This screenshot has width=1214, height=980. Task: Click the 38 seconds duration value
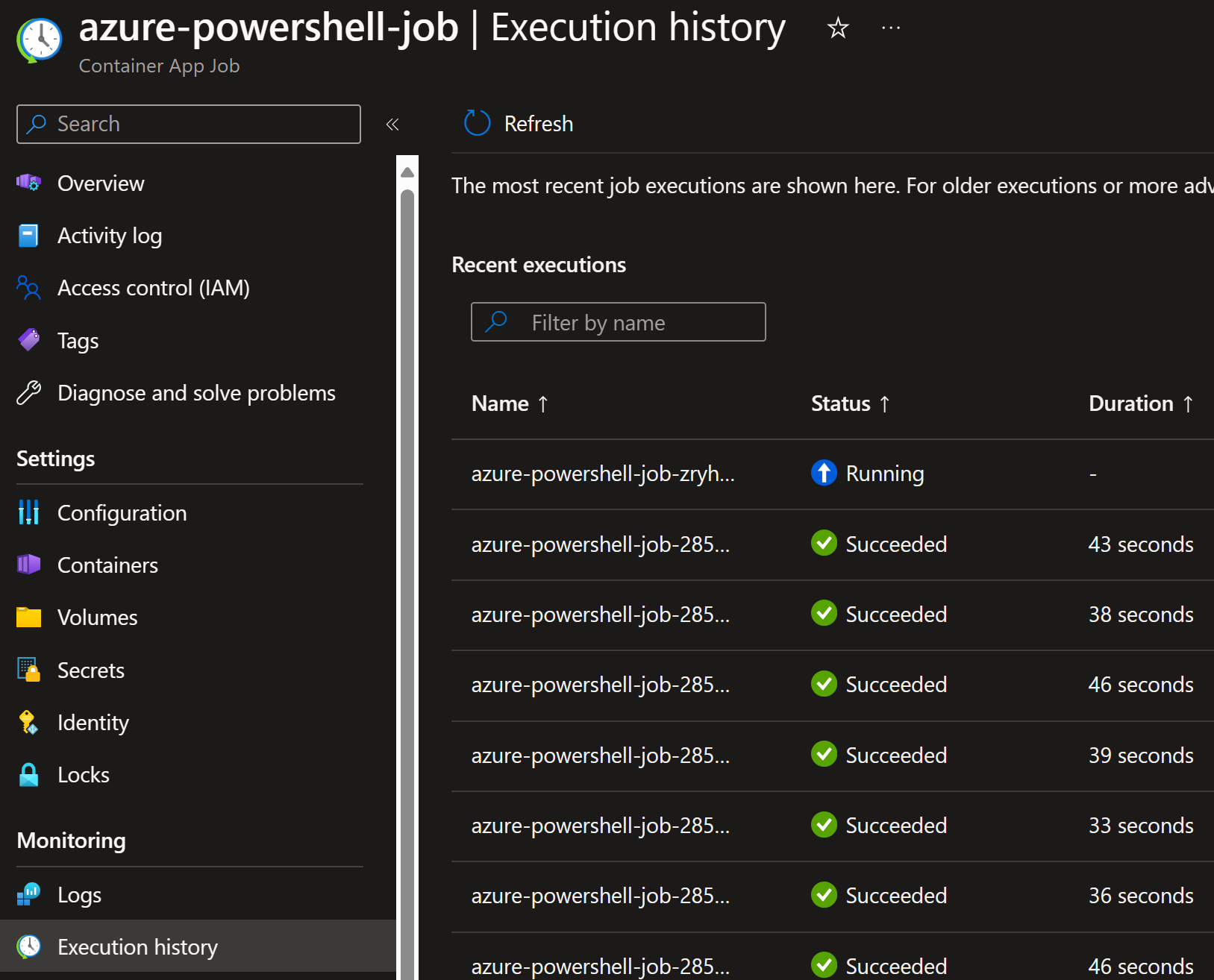pyautogui.click(x=1141, y=615)
